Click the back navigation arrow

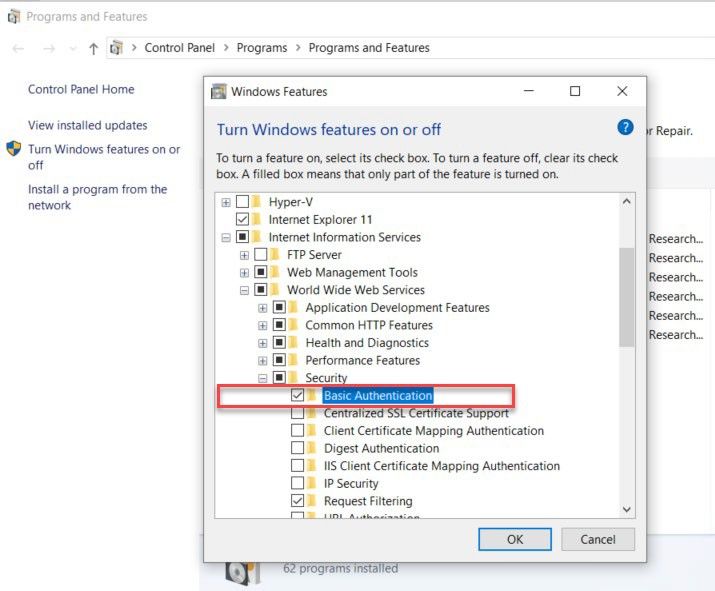coord(18,48)
